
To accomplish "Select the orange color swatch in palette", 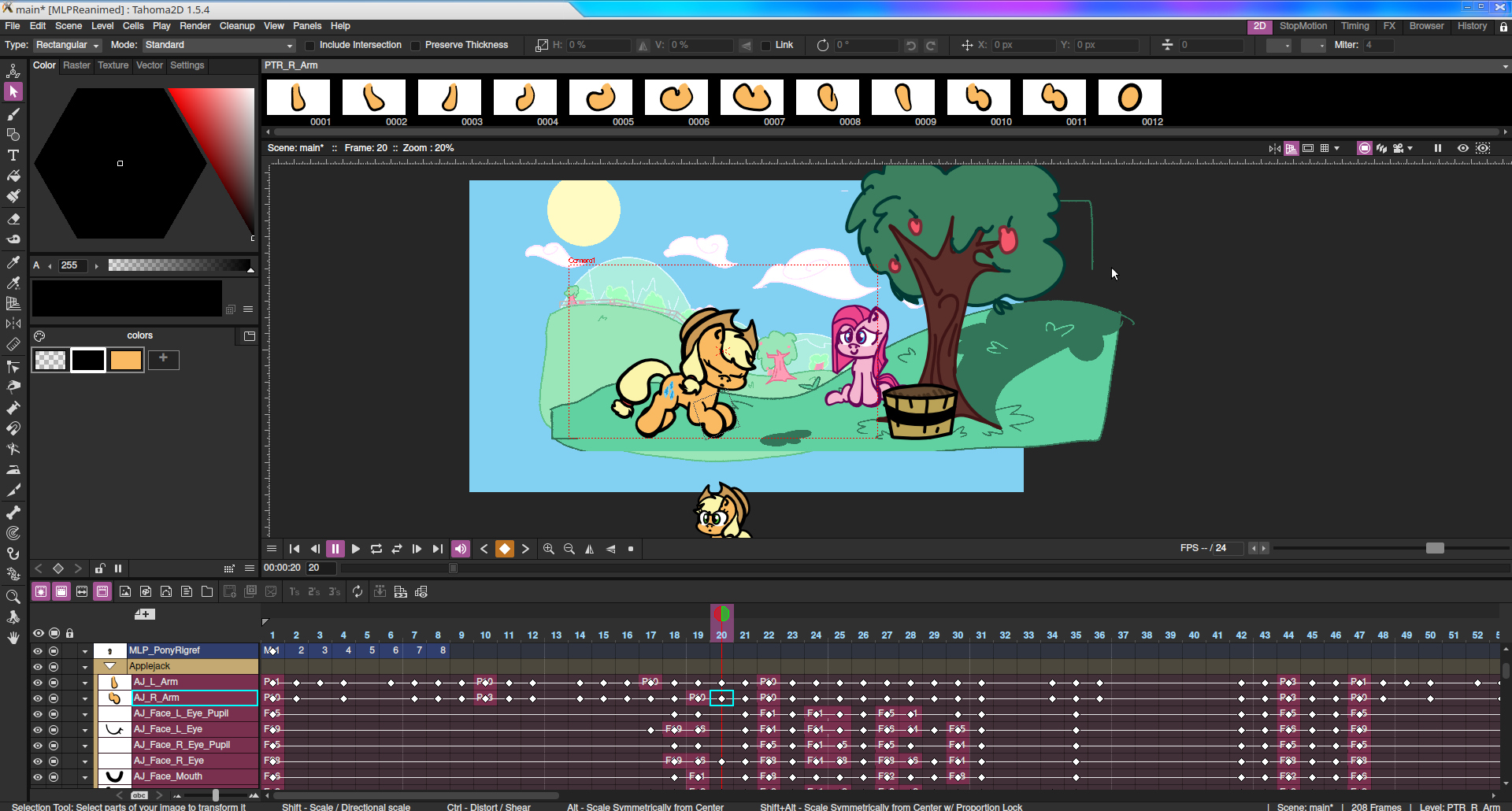I will (x=126, y=361).
